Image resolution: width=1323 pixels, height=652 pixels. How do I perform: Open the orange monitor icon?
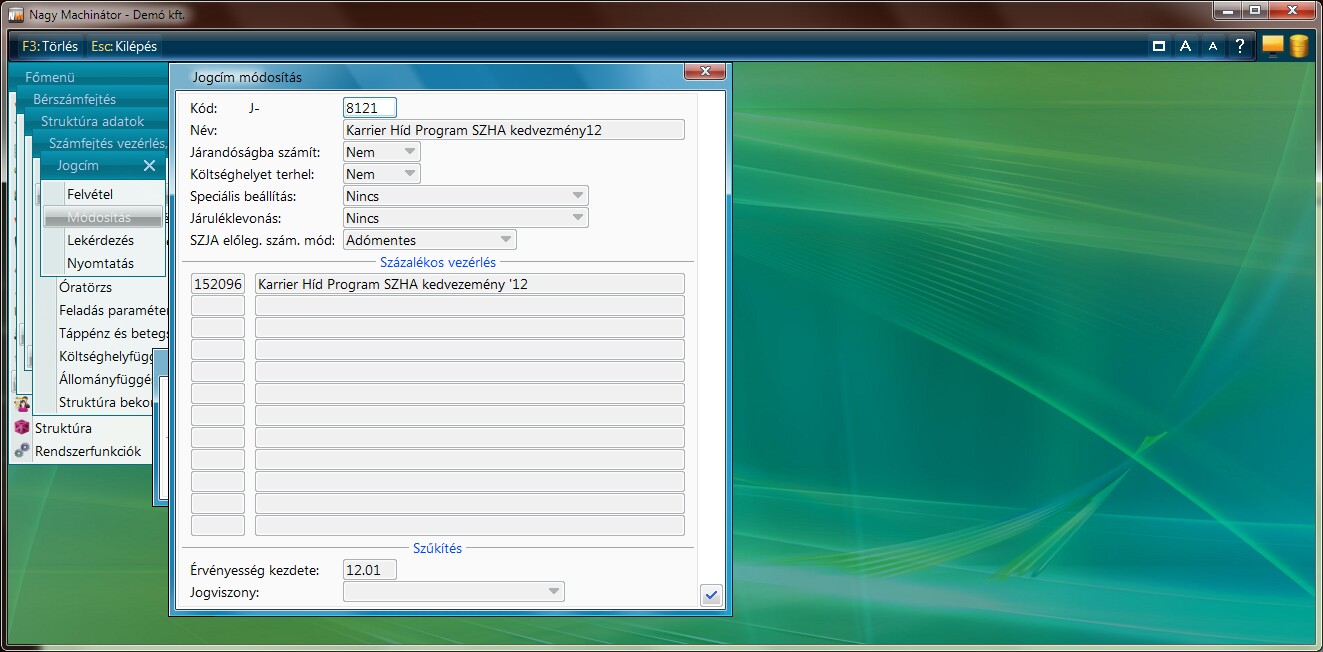coord(1272,45)
